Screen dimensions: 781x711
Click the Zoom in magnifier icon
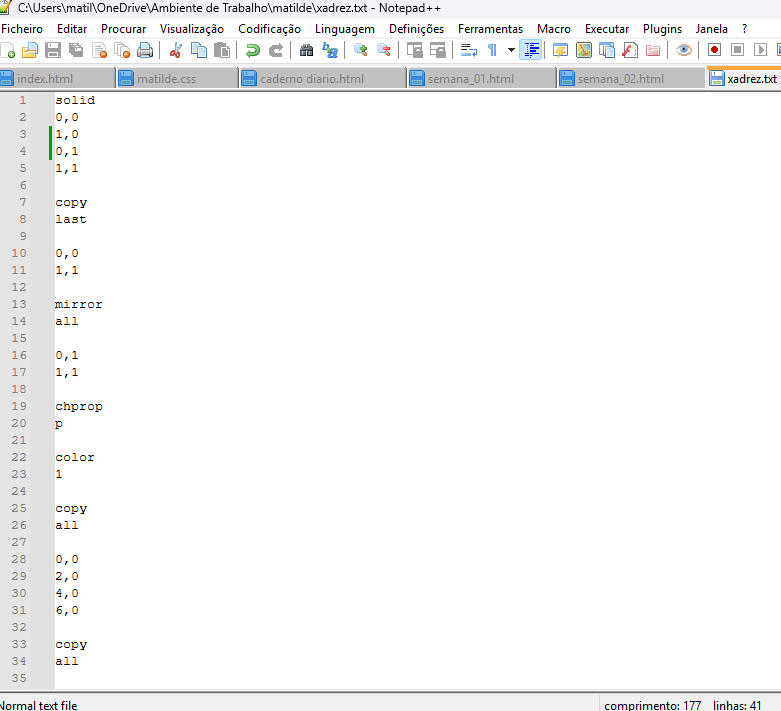coord(360,50)
